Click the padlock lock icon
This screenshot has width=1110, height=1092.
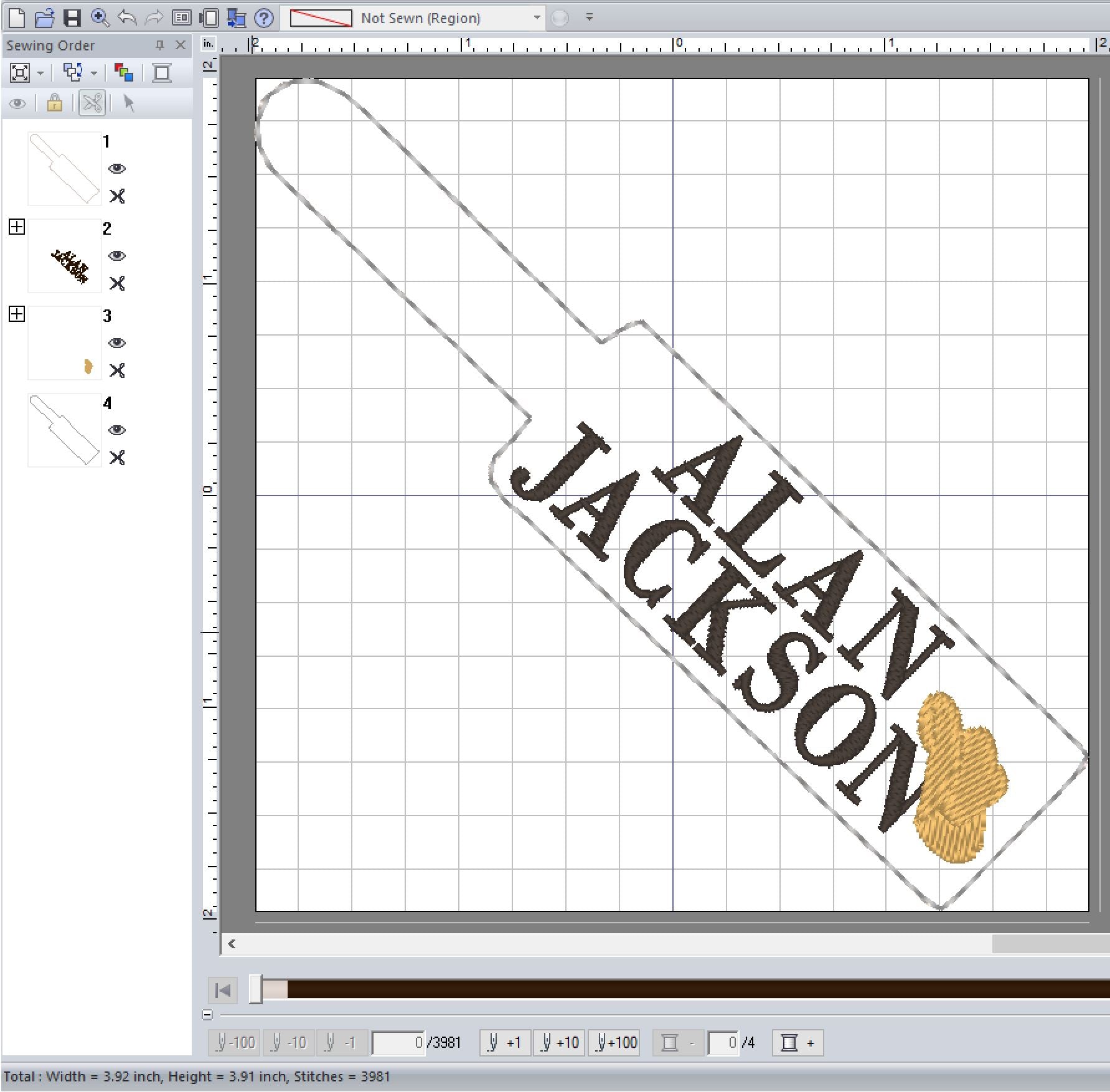tap(55, 103)
